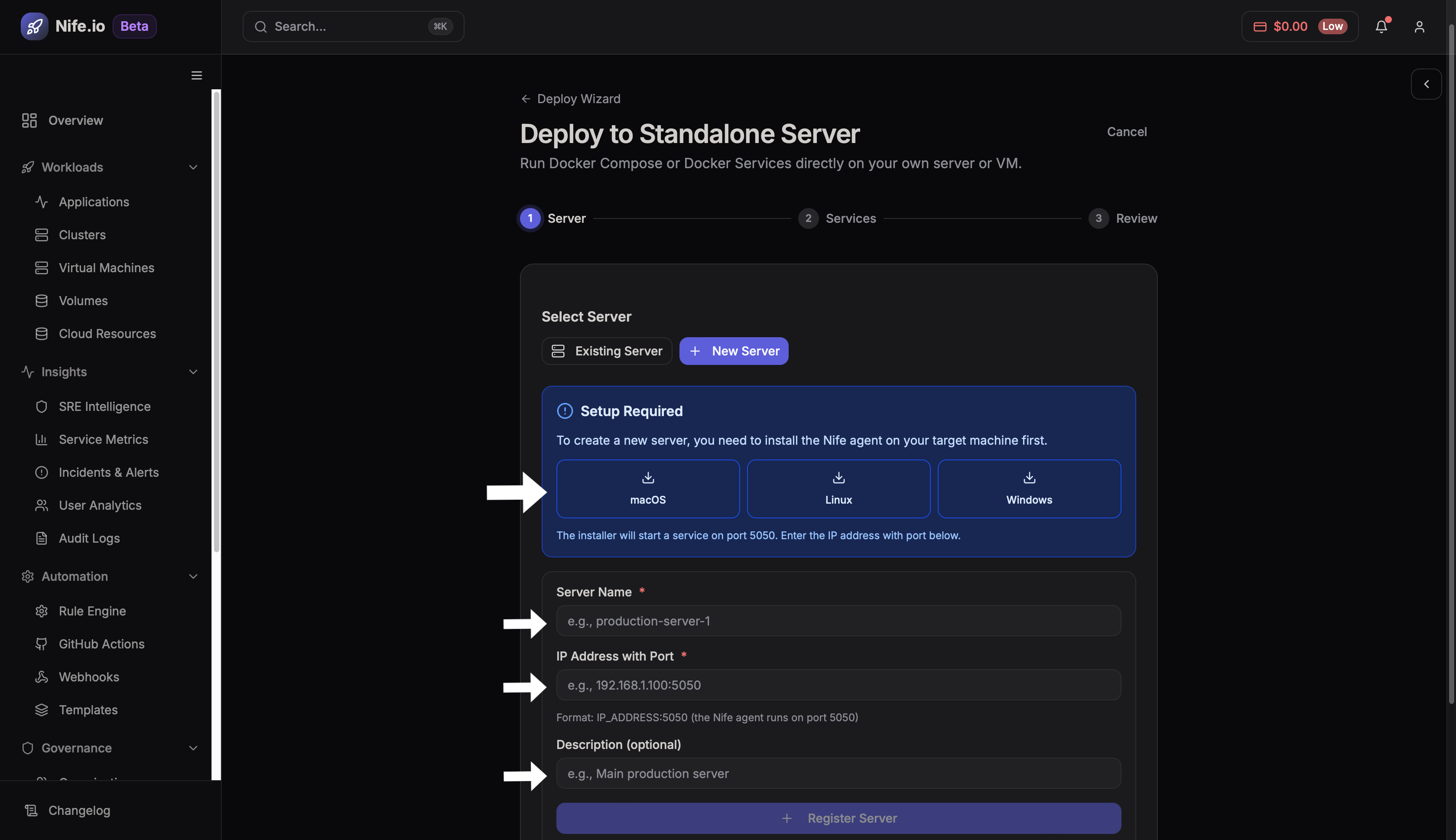Open the GitHub Actions icon in sidebar

pos(42,644)
